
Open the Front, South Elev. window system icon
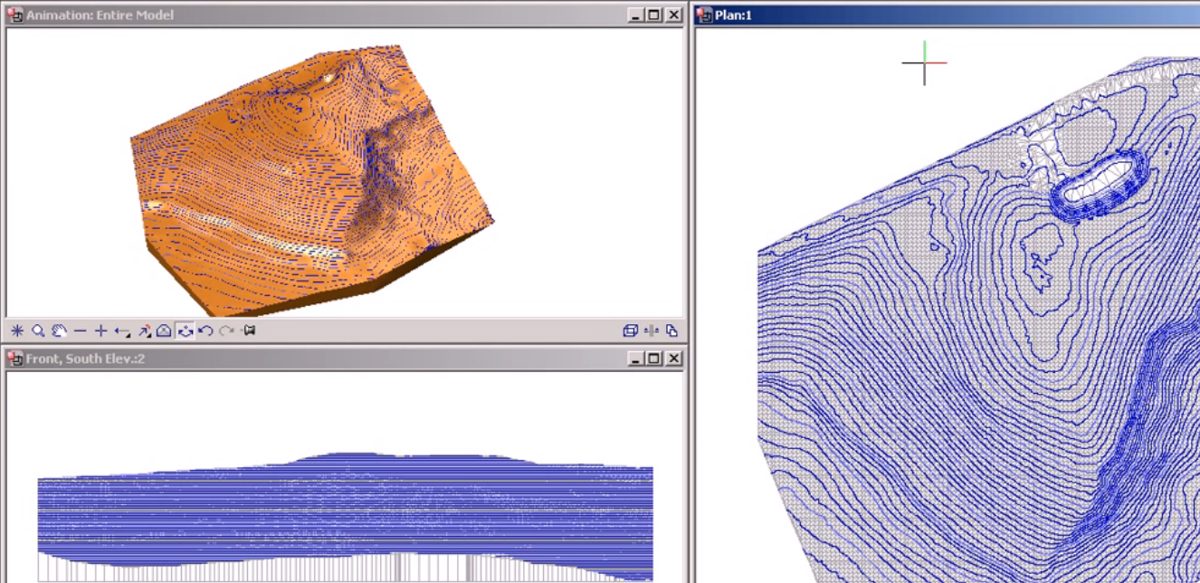point(16,357)
